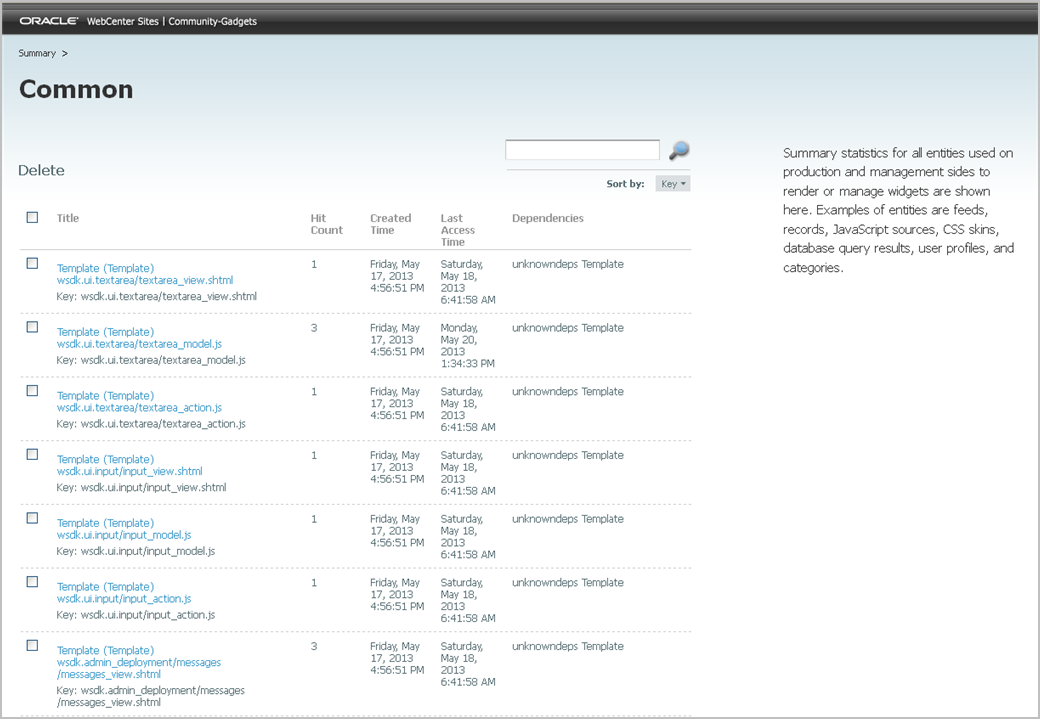
Task: Click WebCenter Sites text in header
Action: [123, 21]
